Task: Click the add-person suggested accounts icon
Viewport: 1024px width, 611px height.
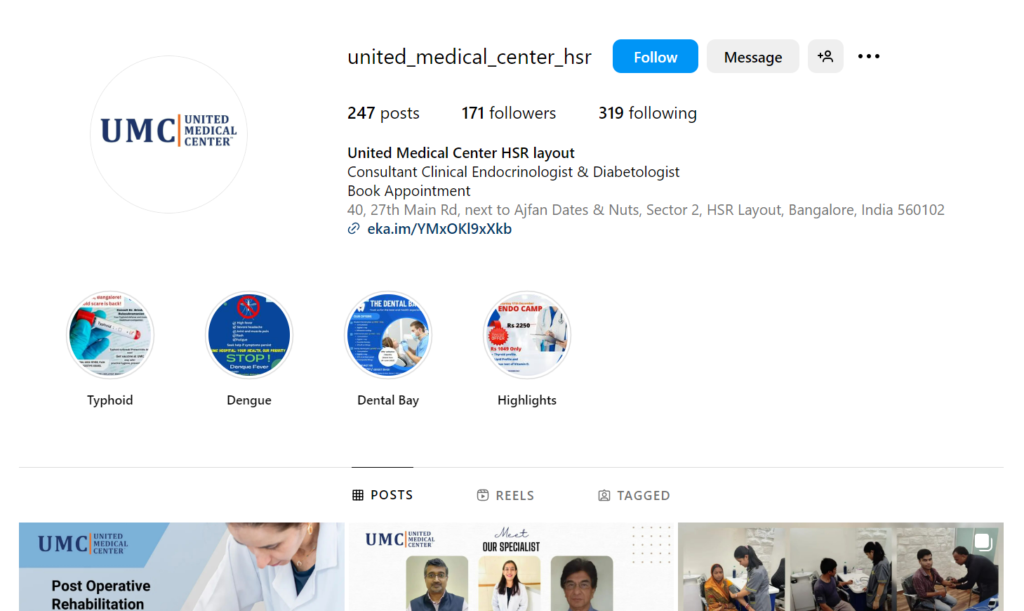Action: [x=825, y=56]
